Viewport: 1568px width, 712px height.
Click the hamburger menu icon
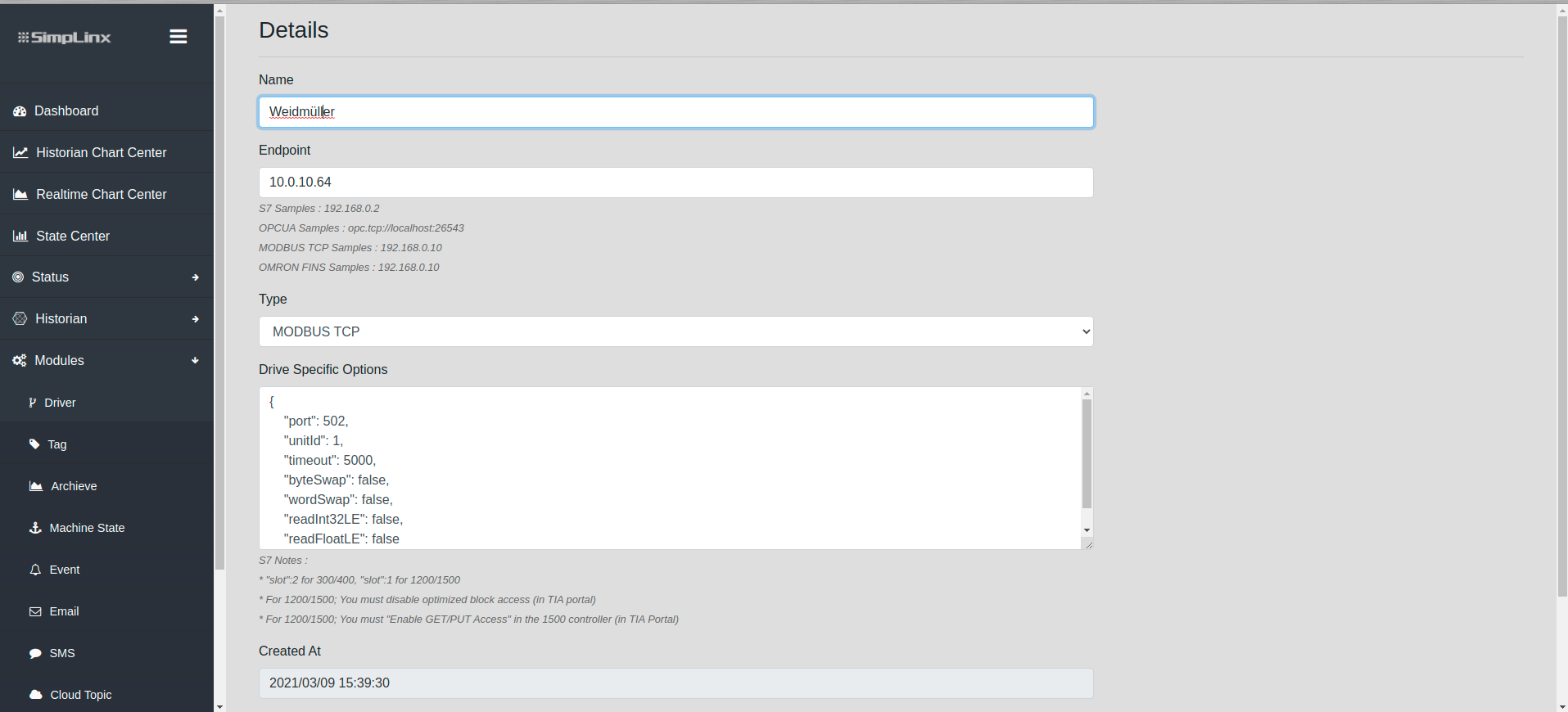[x=178, y=37]
